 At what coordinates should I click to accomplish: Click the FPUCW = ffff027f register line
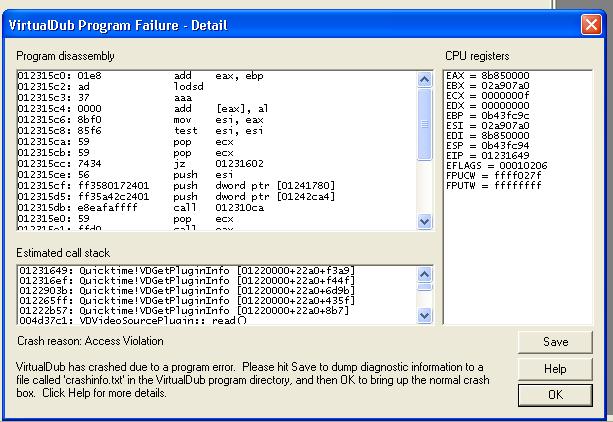coord(494,175)
